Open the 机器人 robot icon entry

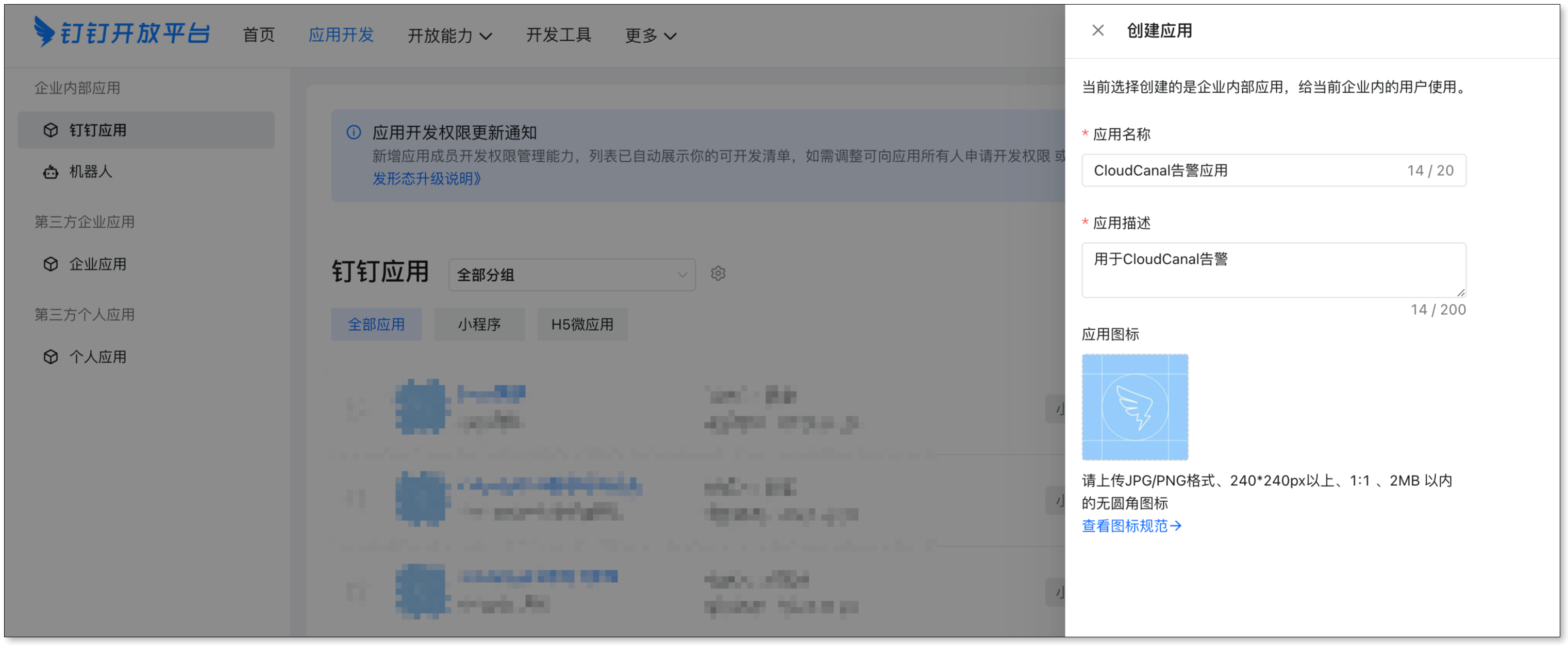pyautogui.click(x=51, y=172)
